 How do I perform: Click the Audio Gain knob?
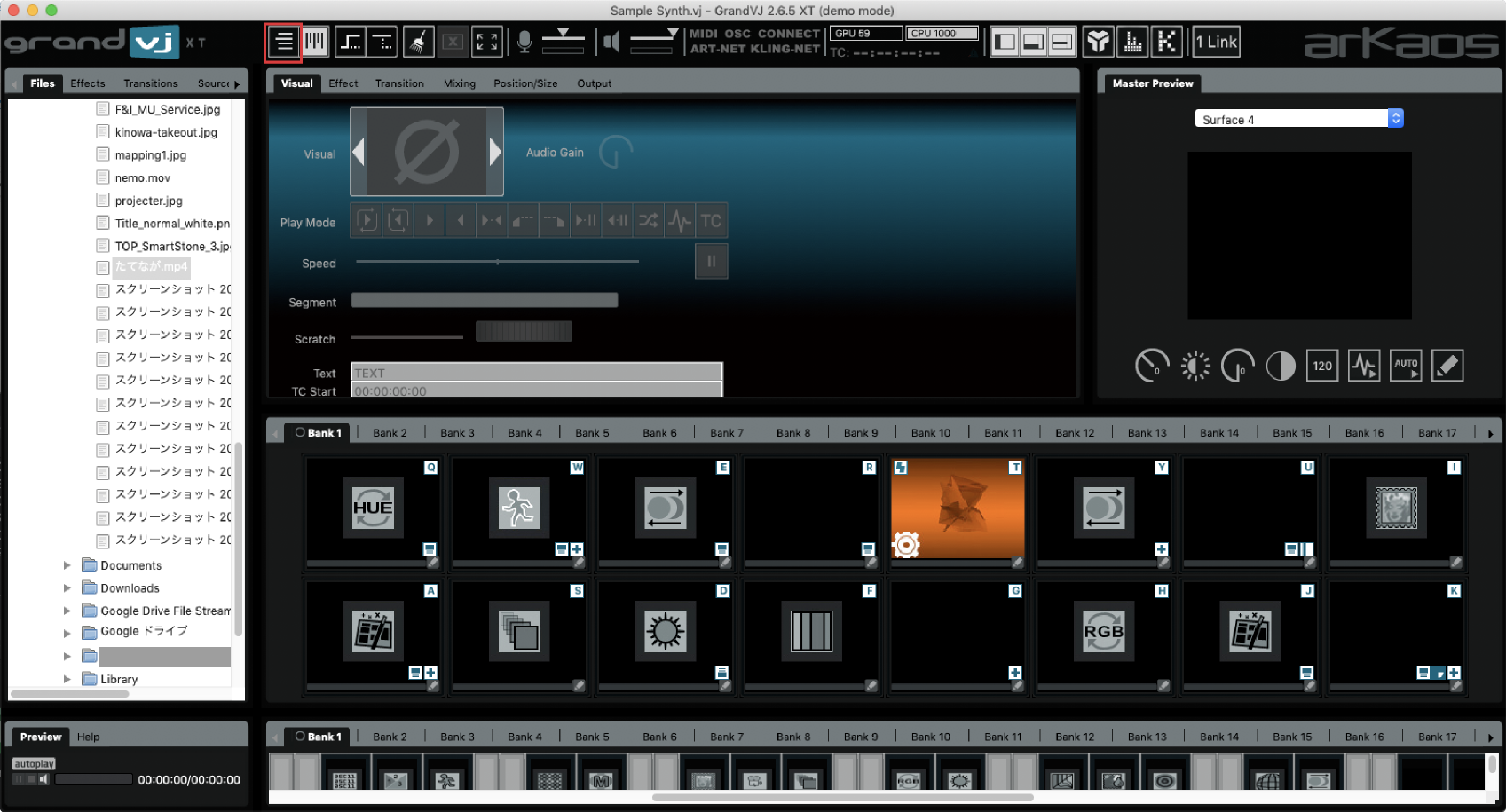tap(616, 153)
